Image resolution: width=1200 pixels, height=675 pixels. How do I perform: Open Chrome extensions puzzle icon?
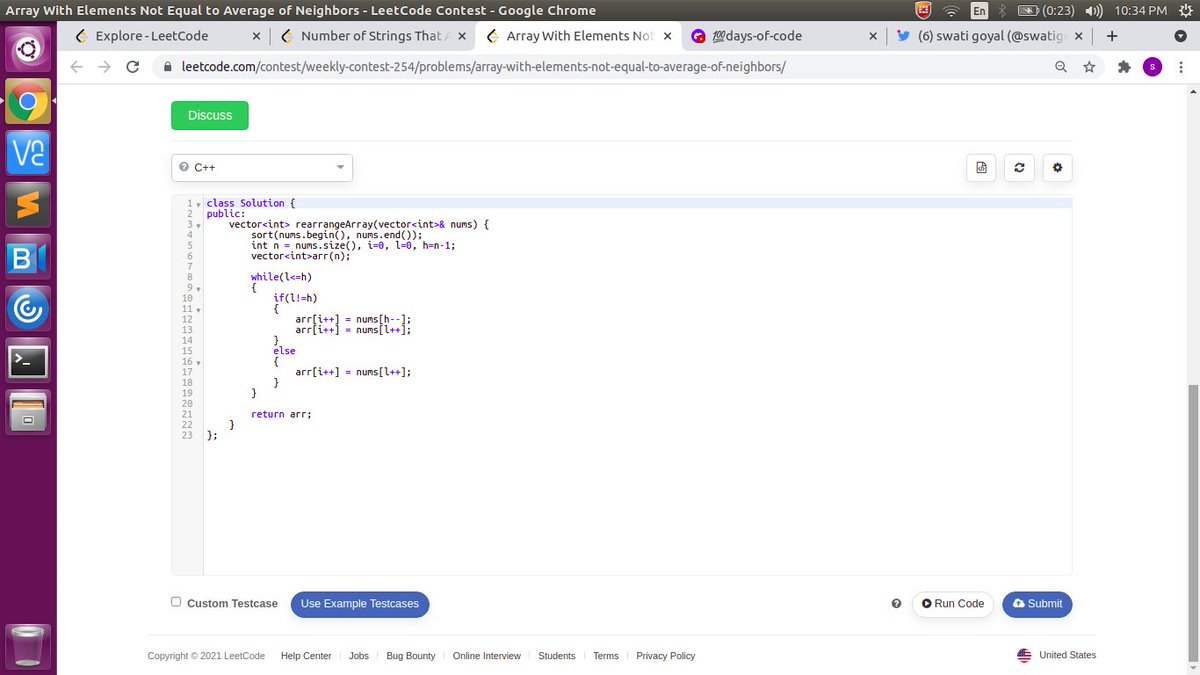click(1124, 67)
